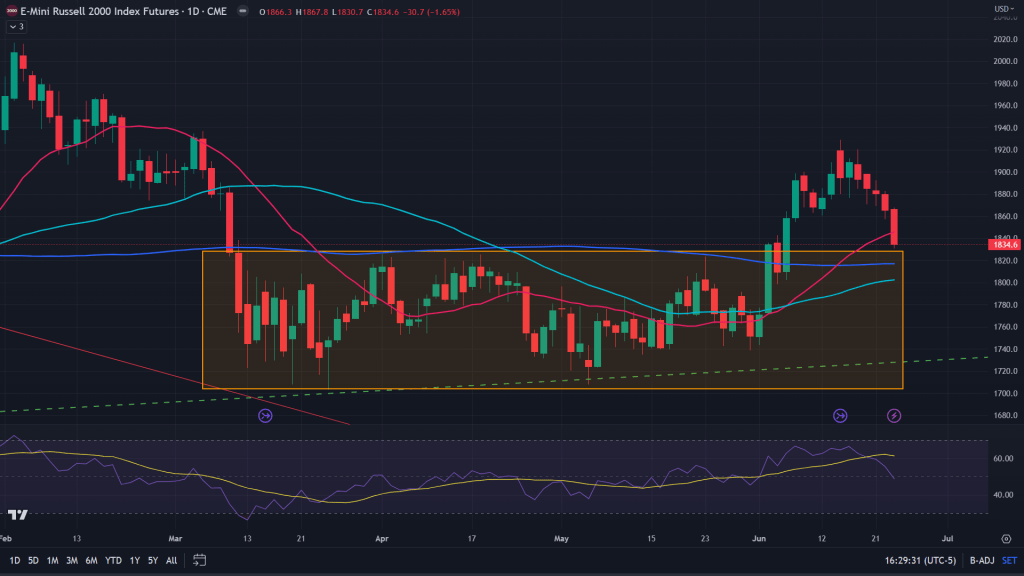Expand the collapsed indicators legend showing 3
Viewport: 1024px width, 576px height.
[x=15, y=26]
